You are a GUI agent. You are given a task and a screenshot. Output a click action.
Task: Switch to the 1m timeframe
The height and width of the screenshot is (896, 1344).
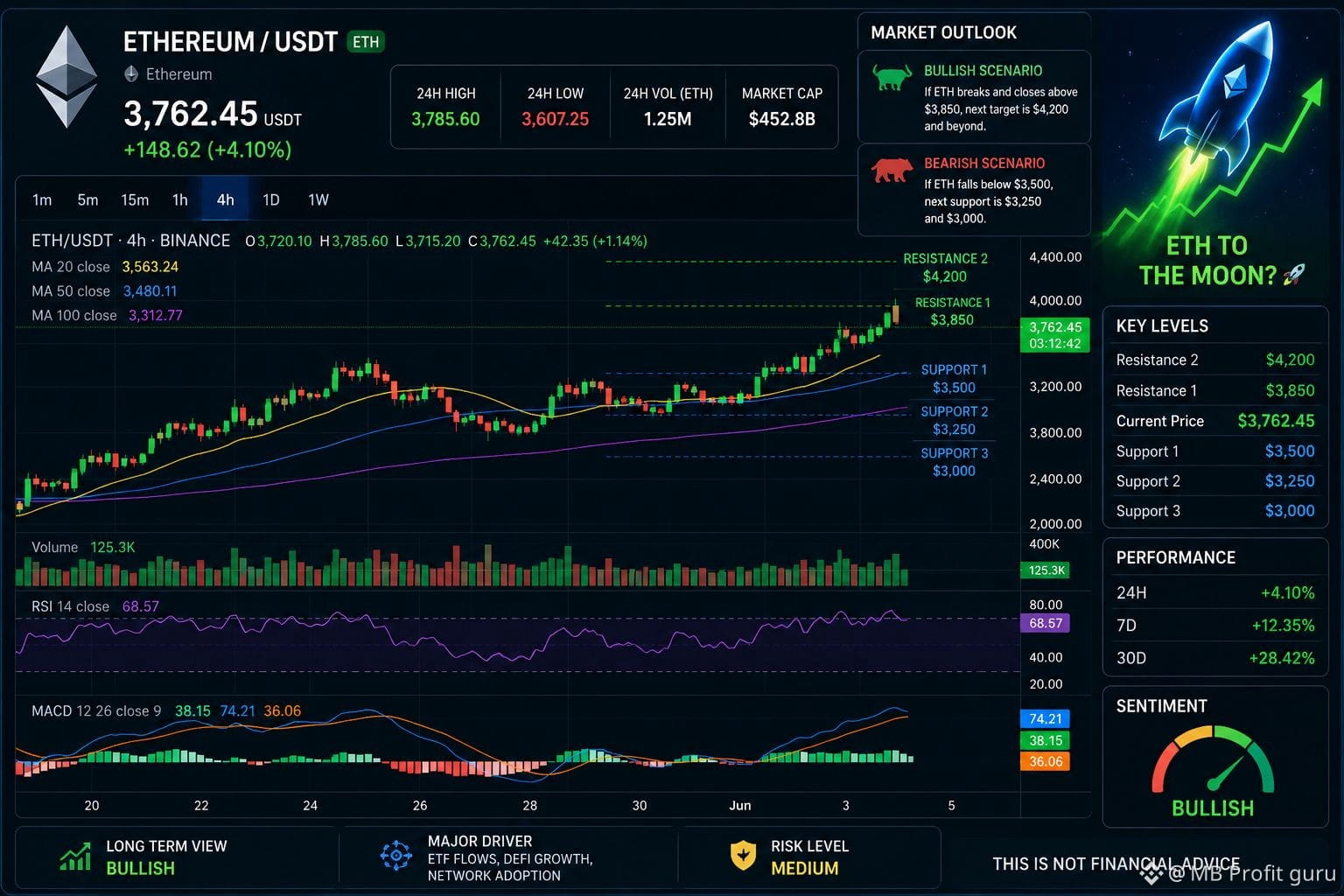42,199
